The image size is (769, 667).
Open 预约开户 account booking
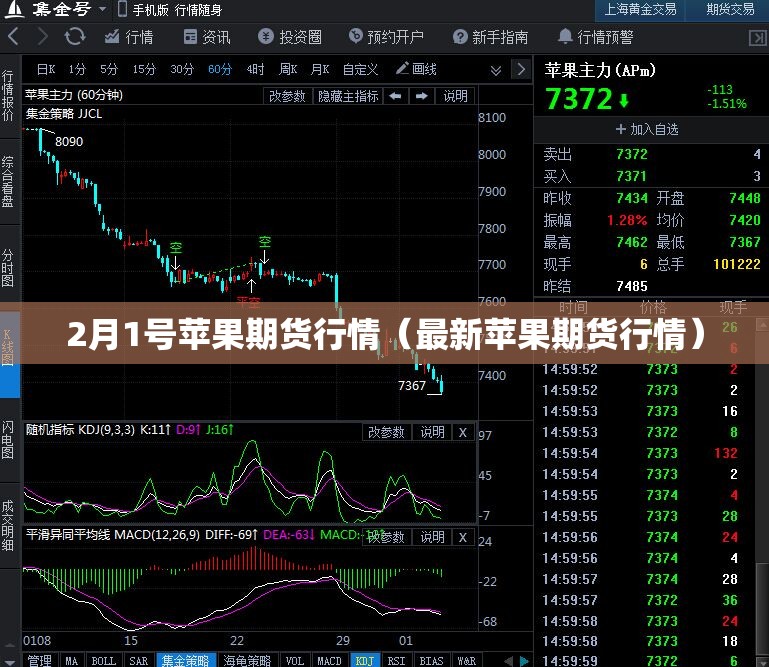386,37
